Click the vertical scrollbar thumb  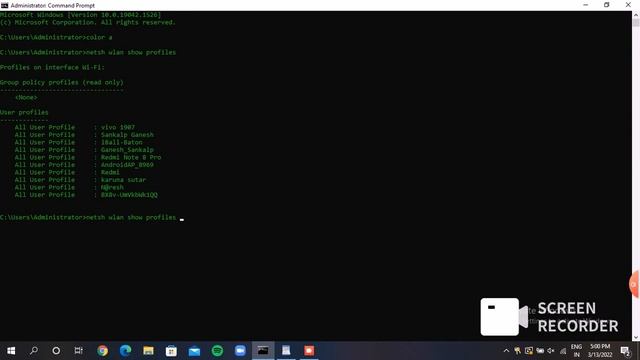tap(636, 22)
